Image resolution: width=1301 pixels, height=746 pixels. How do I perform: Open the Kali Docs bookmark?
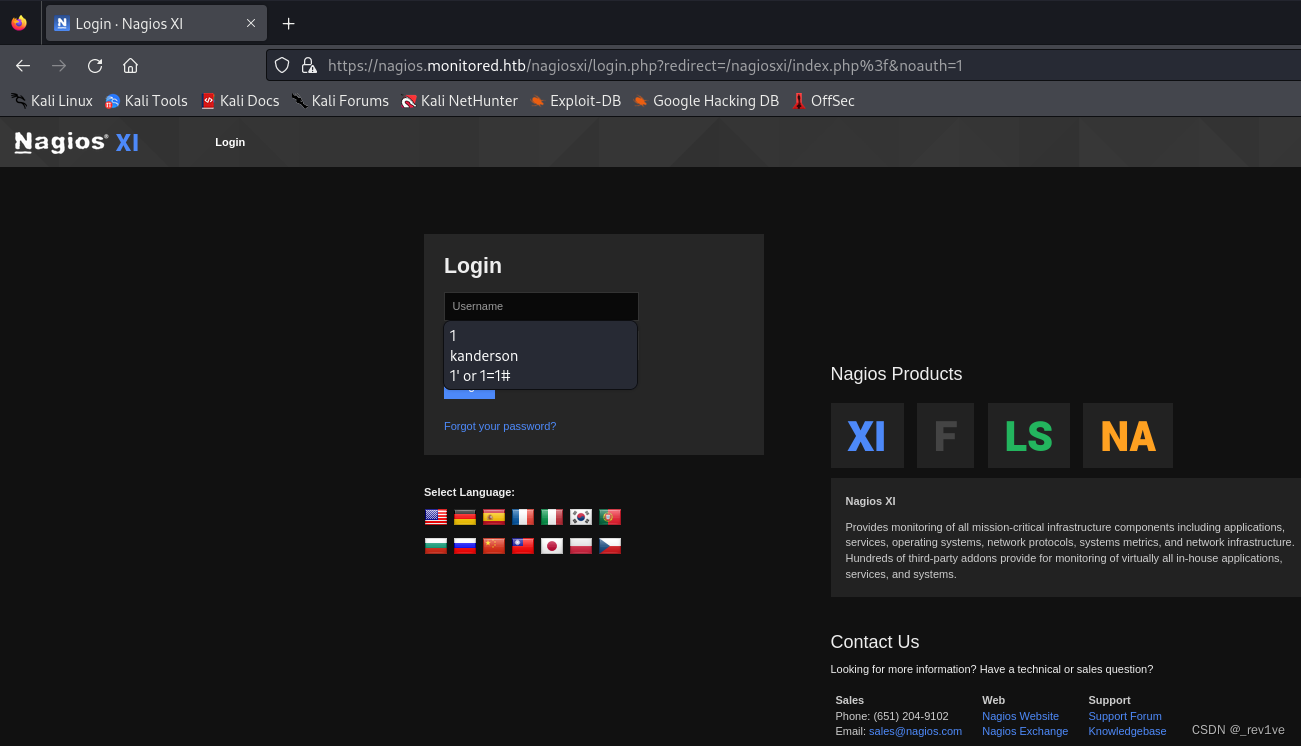240,101
